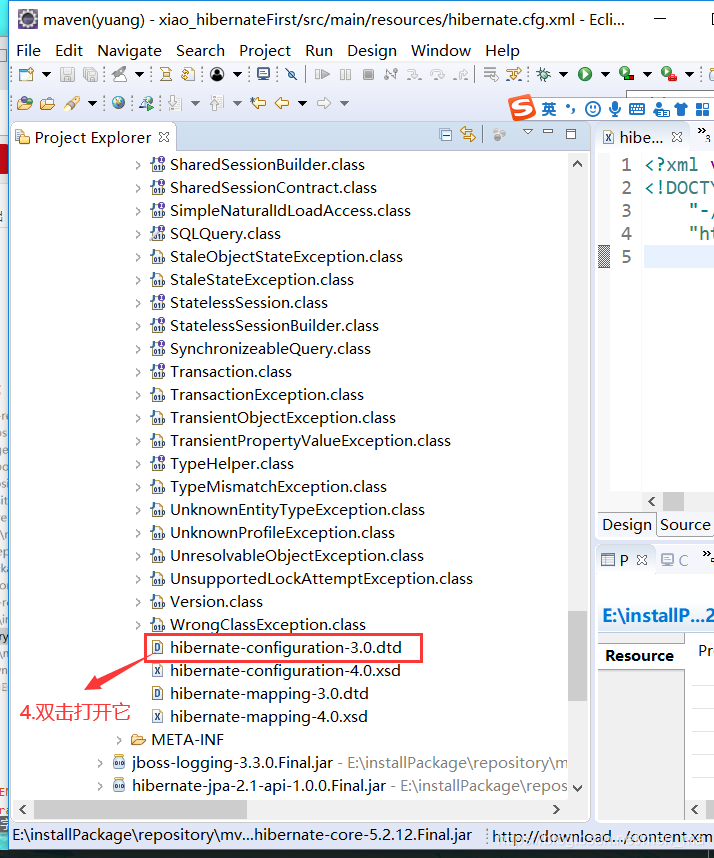Select hibernate-mapping-3.0.dtd file

point(269,694)
